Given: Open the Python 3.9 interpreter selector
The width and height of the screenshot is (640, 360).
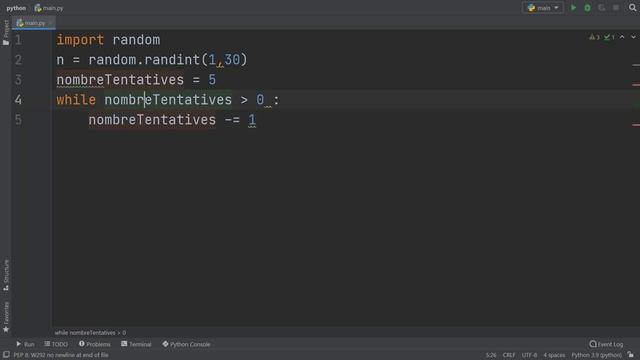Looking at the screenshot, I should [x=596, y=355].
